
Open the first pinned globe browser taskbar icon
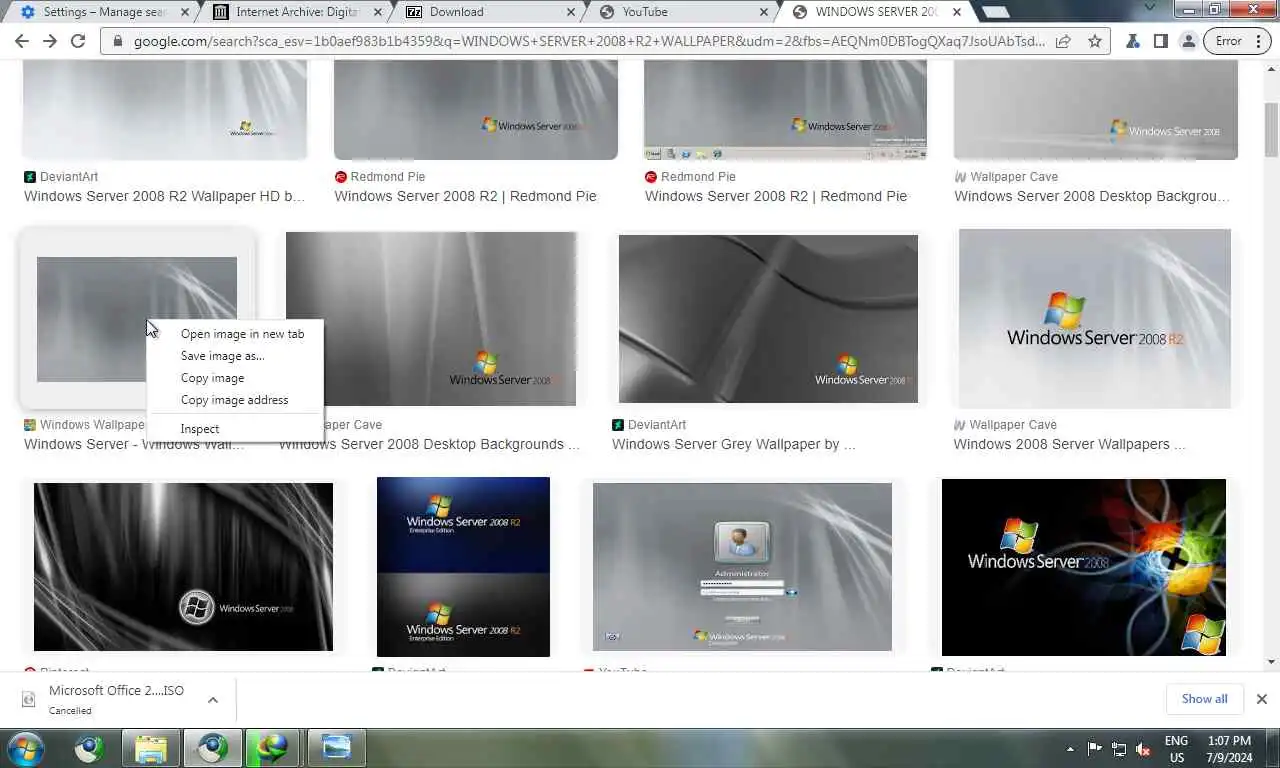point(90,748)
